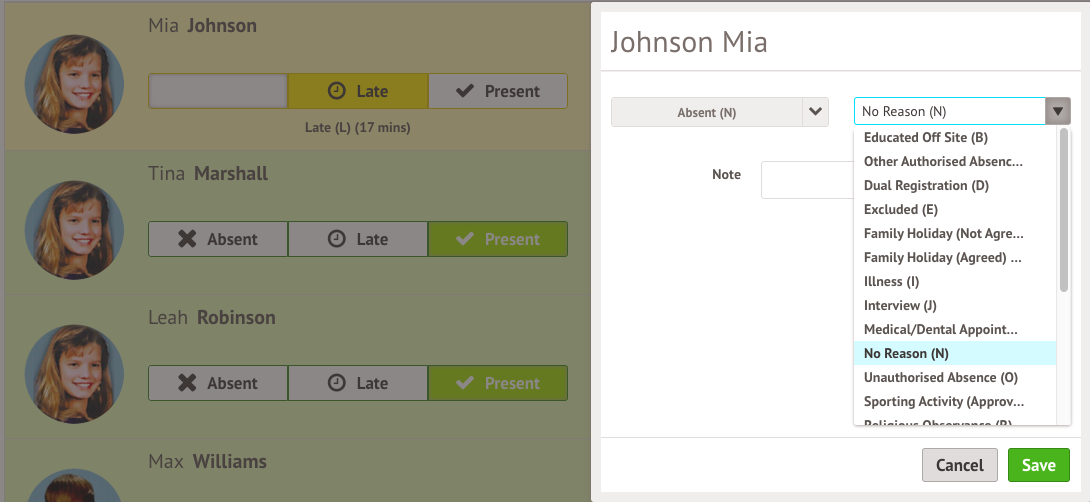
Task: Cancel the attendance edit dialog
Action: tap(959, 465)
